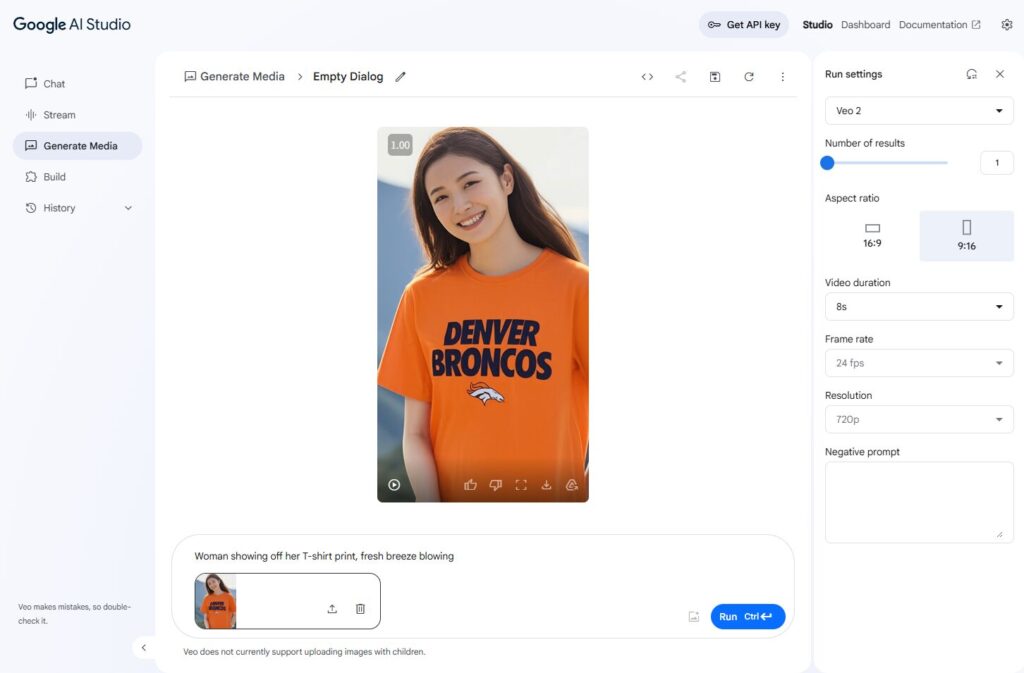Download the generated video

click(x=547, y=484)
